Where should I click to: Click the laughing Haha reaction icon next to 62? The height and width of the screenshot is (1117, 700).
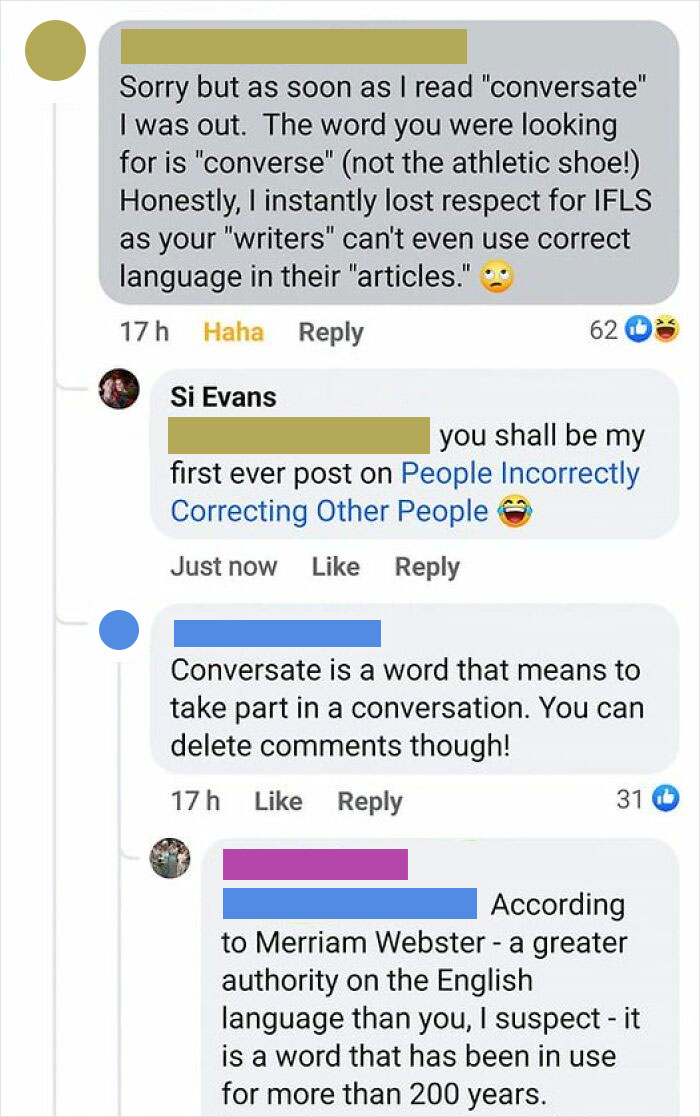tap(668, 328)
